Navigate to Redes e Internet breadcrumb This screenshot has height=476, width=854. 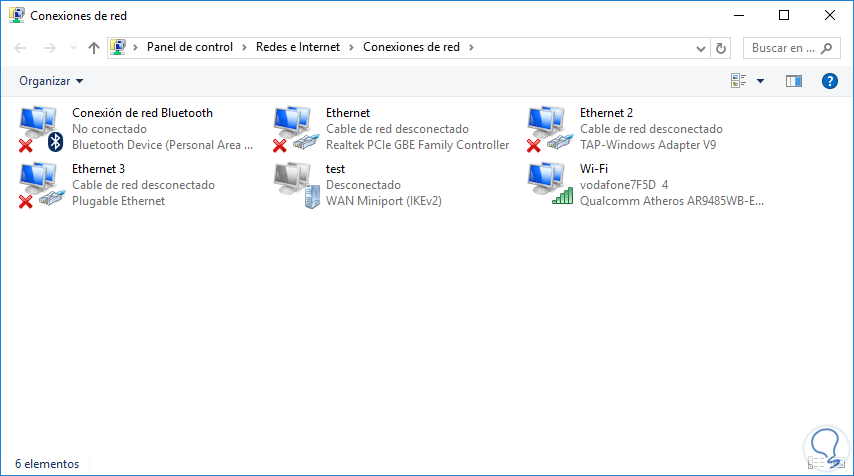point(298,47)
